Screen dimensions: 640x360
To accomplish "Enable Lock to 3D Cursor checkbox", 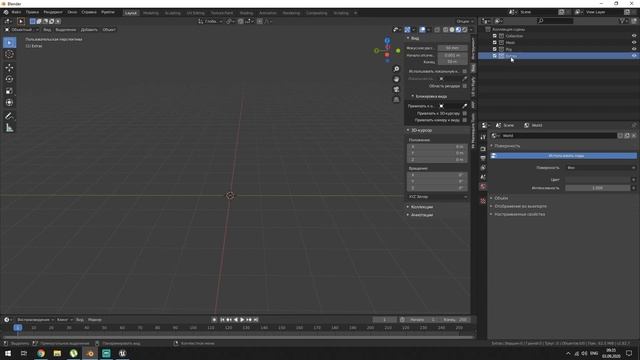I will 464,113.
